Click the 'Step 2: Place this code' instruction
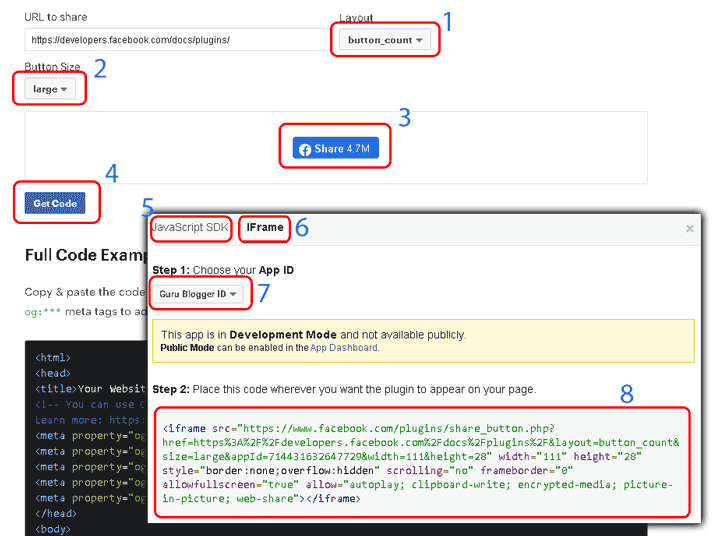 [344, 389]
